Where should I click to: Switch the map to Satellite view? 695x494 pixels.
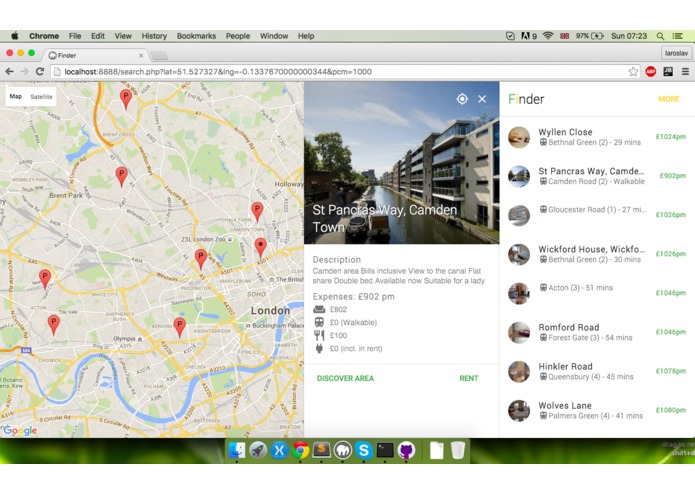pyautogui.click(x=41, y=97)
